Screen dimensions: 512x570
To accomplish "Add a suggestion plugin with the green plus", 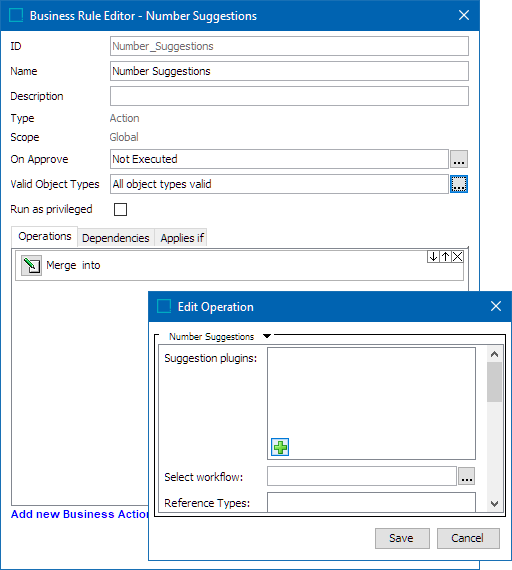I will [x=280, y=447].
